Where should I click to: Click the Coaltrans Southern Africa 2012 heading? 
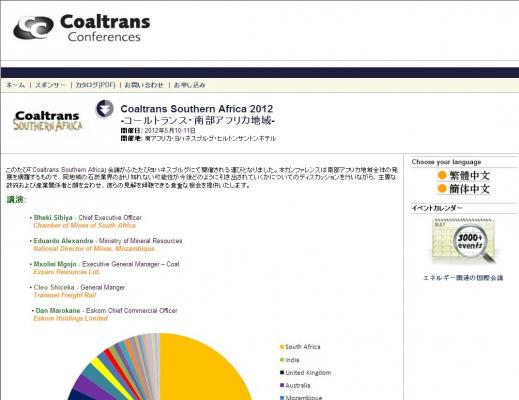197,109
